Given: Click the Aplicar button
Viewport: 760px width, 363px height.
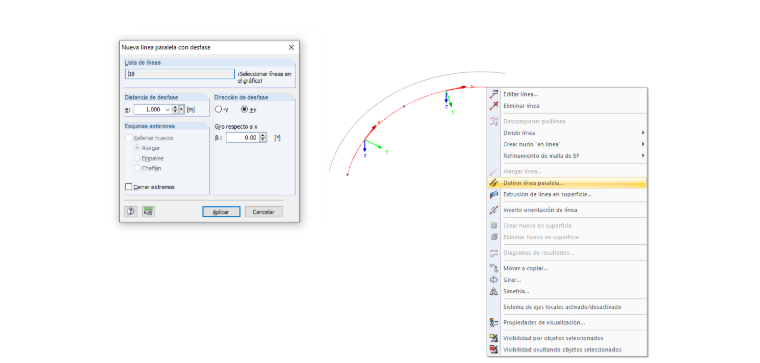Looking at the screenshot, I should [221, 212].
